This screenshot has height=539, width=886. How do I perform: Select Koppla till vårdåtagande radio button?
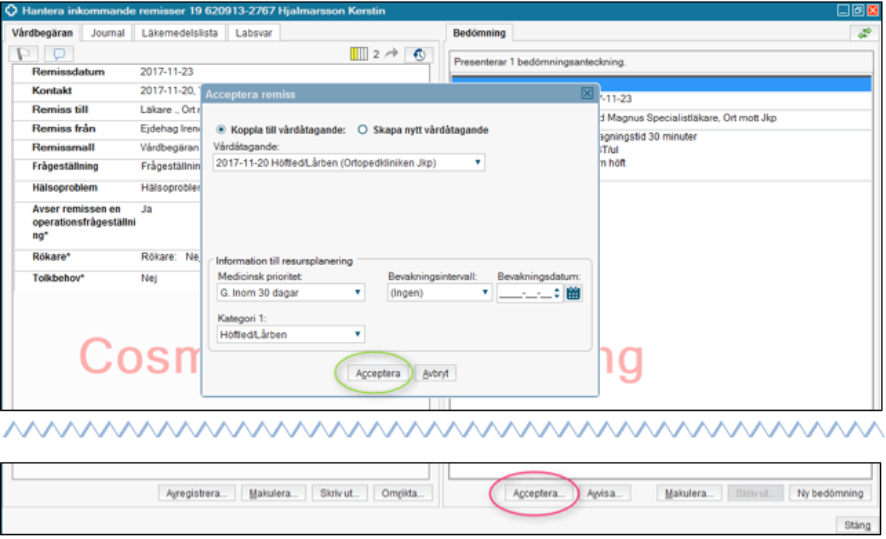coord(222,129)
